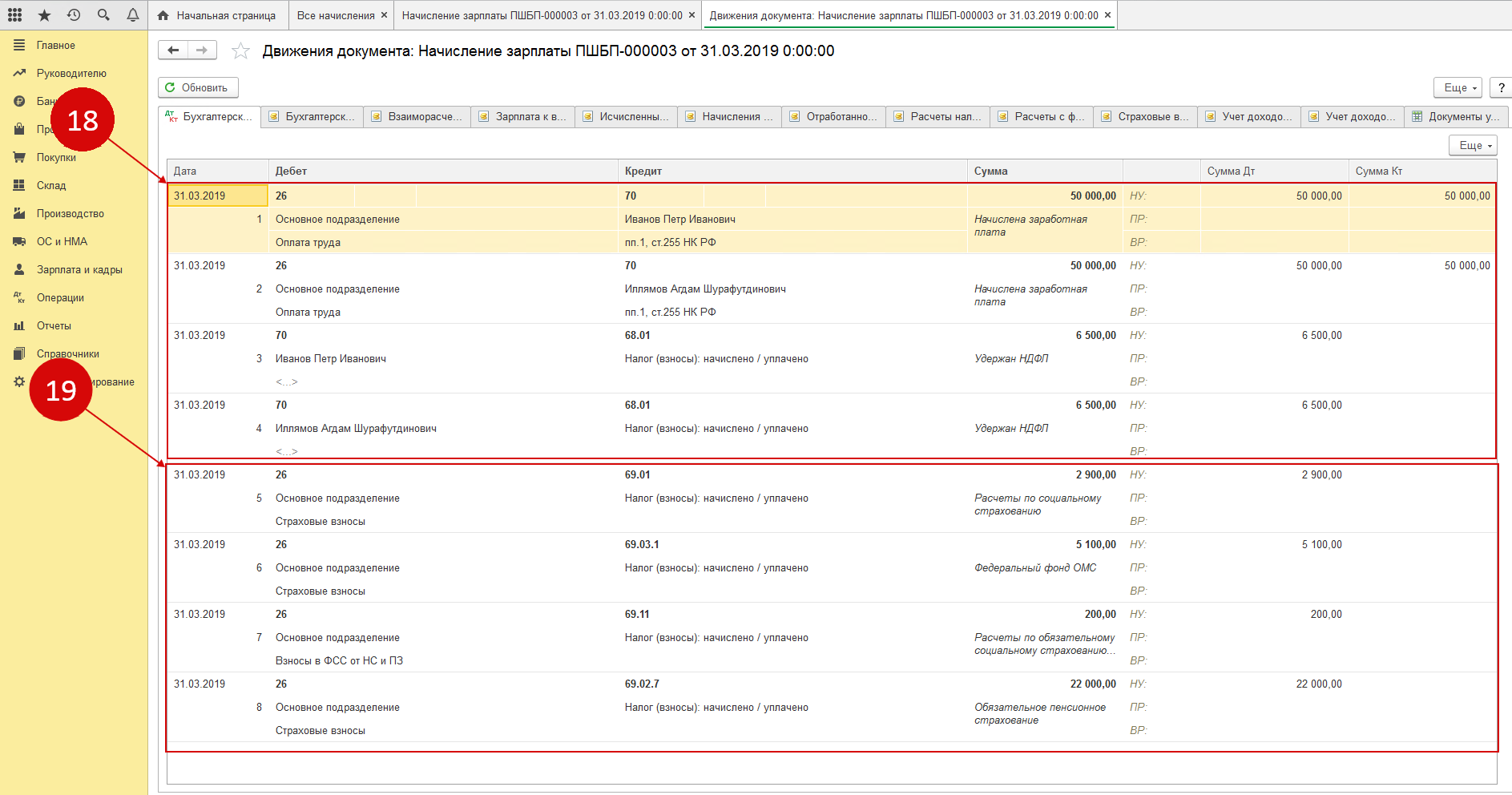Open History clock icon

[x=74, y=15]
